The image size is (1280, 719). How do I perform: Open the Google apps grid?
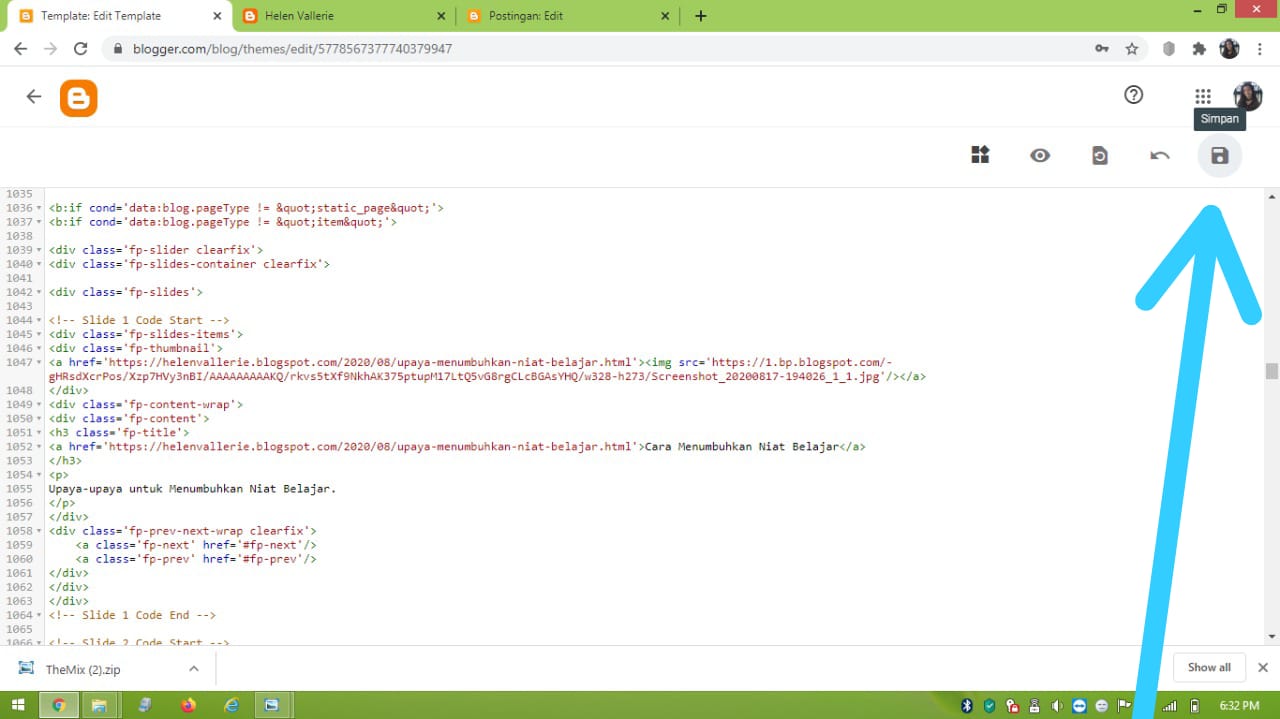(1203, 96)
